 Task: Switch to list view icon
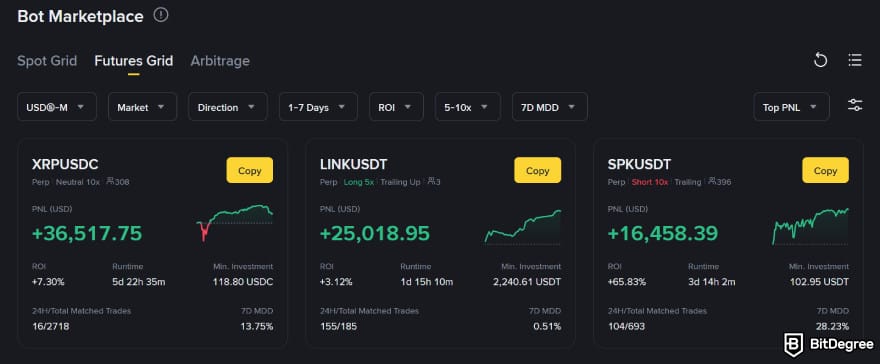tap(855, 60)
